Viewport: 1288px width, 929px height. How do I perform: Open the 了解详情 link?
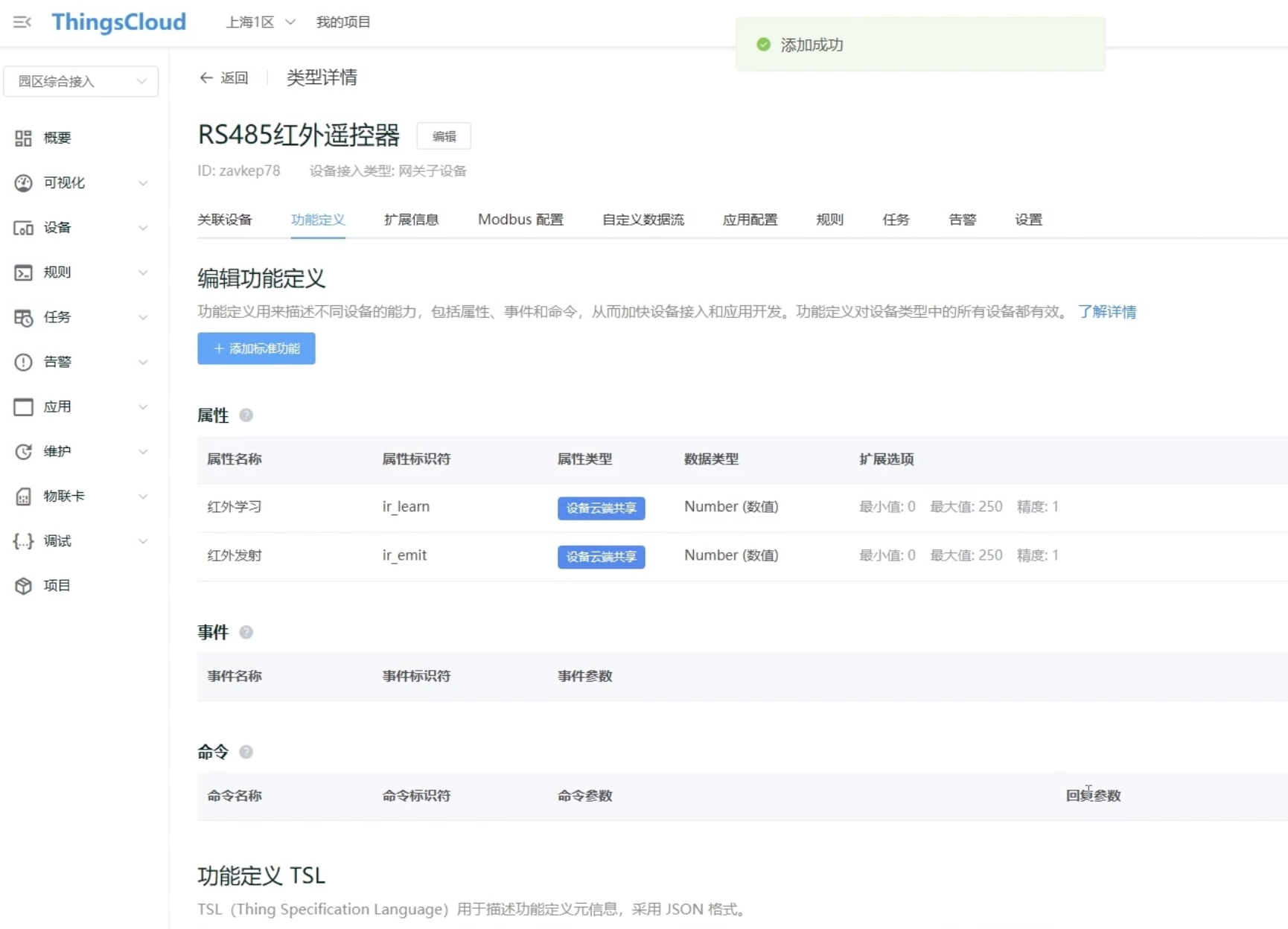[1107, 312]
